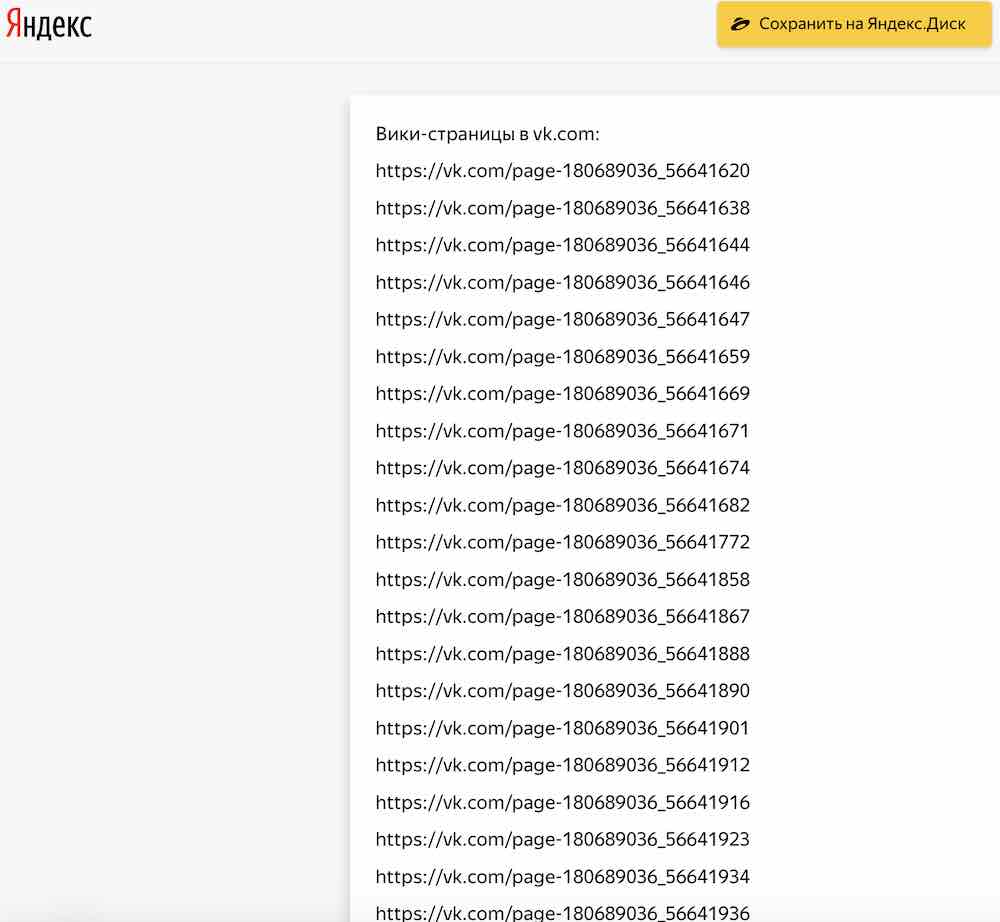Open the link ending in 56641644

coord(562,245)
